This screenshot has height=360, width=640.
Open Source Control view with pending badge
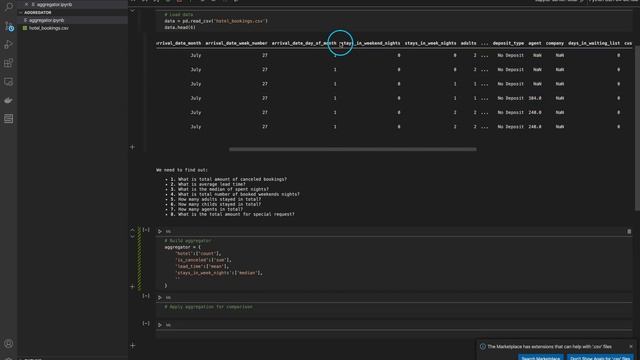pos(9,26)
